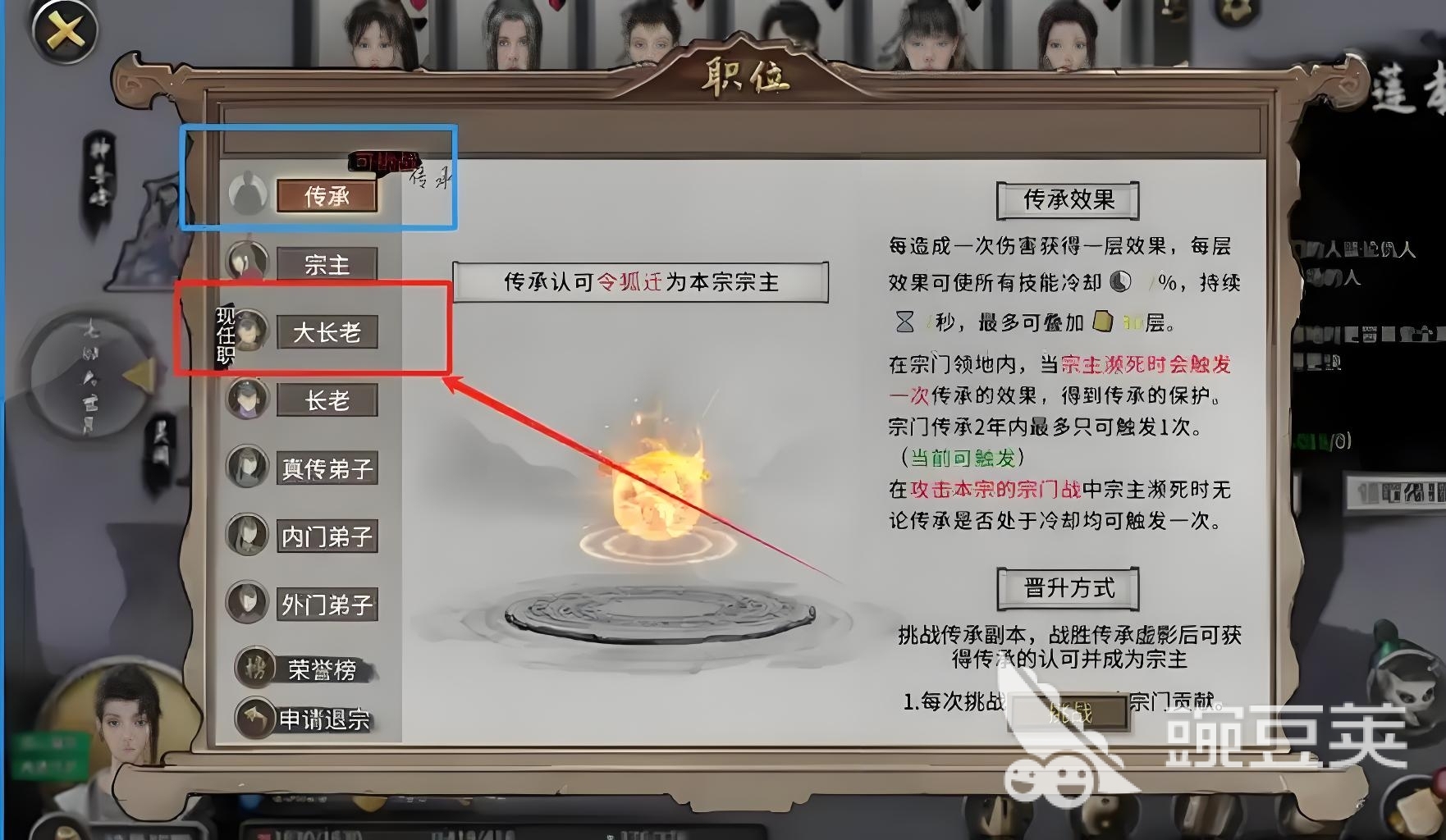The image size is (1446, 840).
Task: Select the 传承 position tab
Action: point(327,196)
